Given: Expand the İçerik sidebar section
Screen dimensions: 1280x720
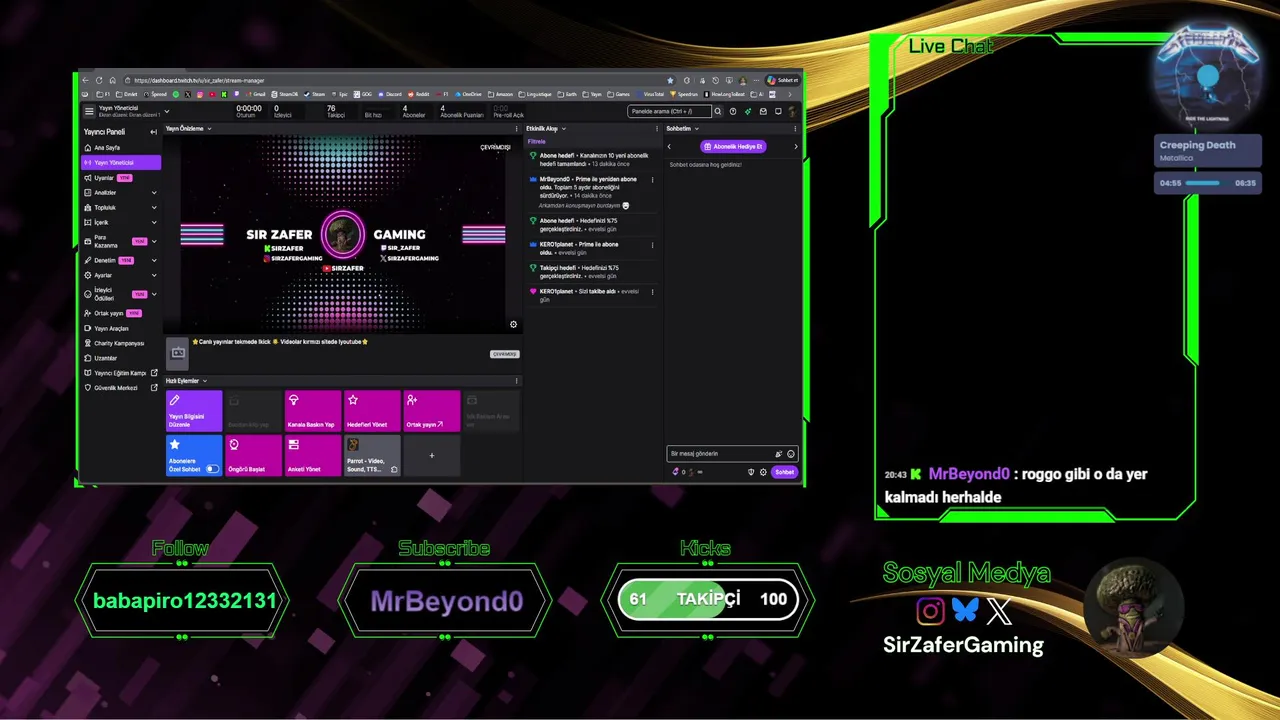Looking at the screenshot, I should [154, 222].
